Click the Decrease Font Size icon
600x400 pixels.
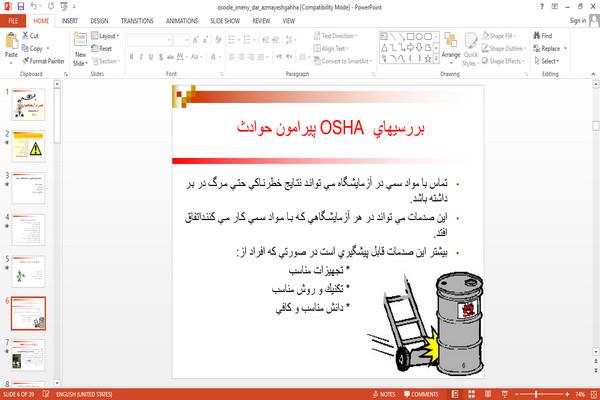(205, 40)
